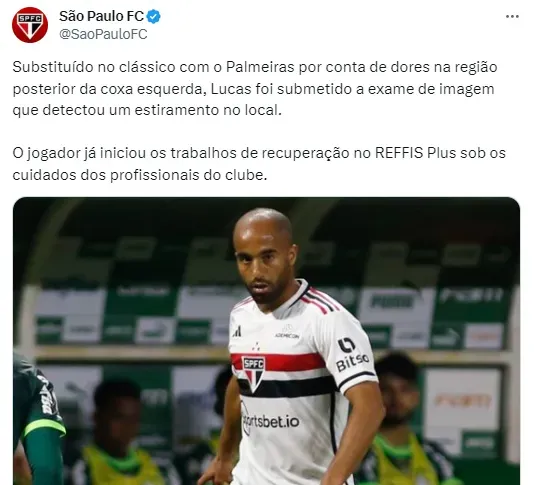
Task: Click the Adidas logo on the jersey
Action: click(237, 331)
